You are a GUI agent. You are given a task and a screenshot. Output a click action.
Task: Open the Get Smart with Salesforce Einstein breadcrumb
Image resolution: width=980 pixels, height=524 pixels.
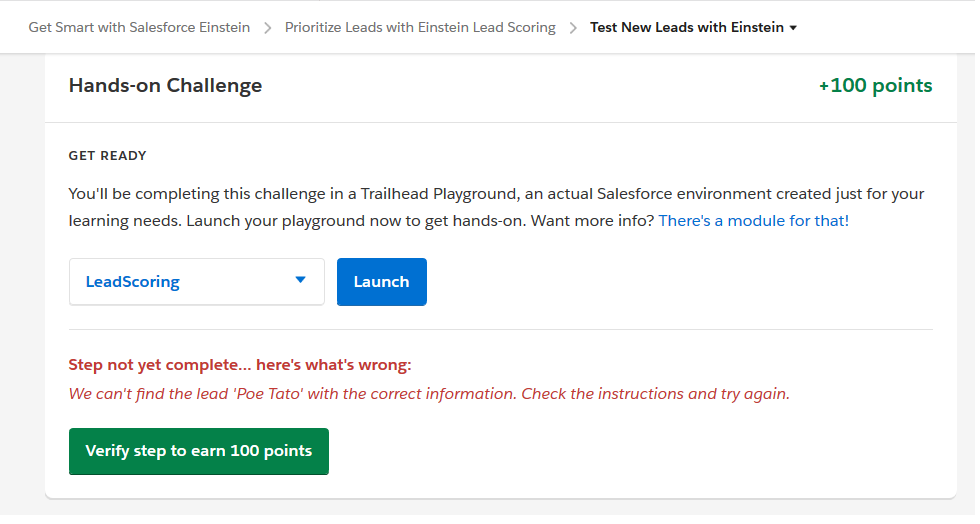139,27
